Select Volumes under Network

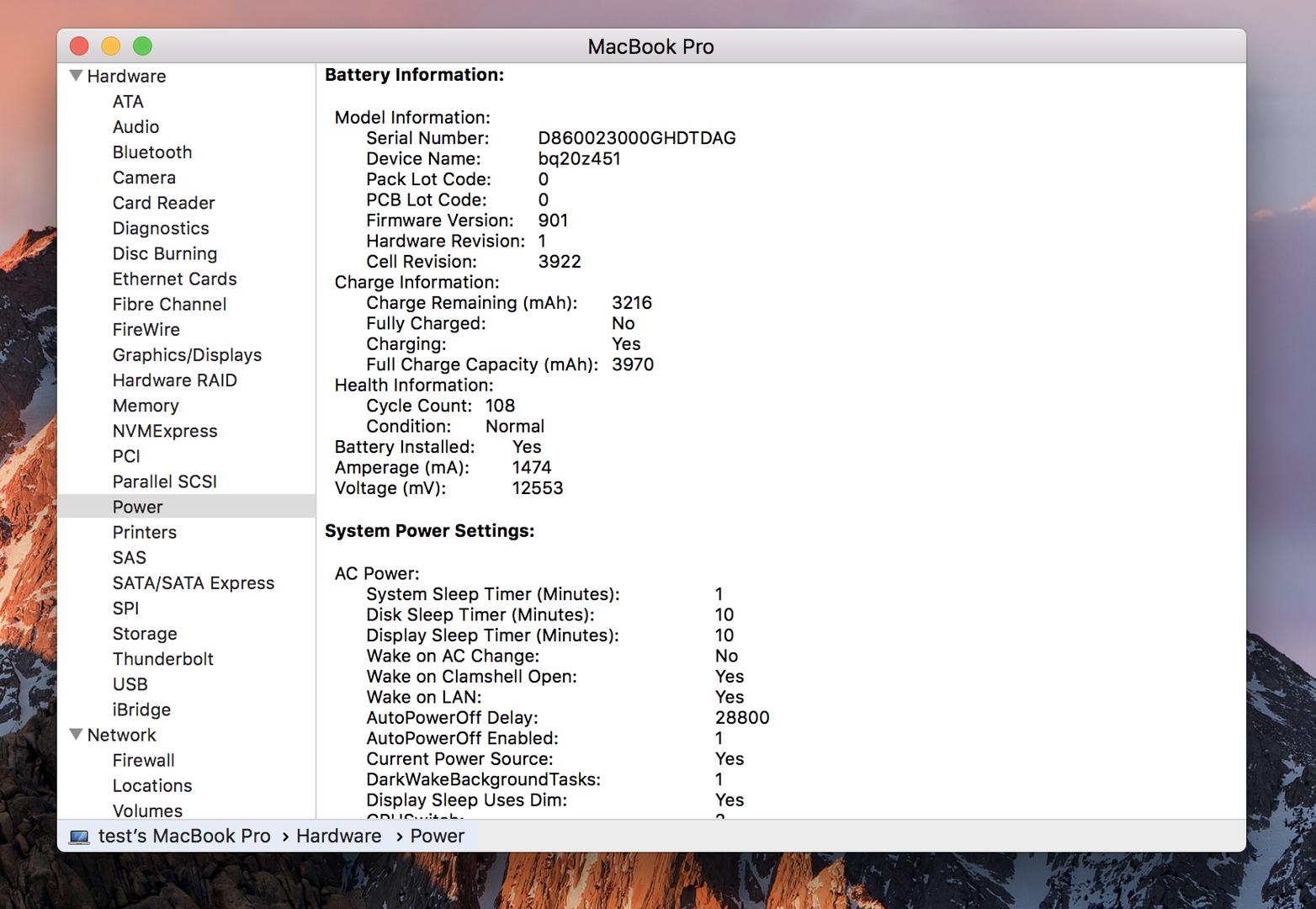click(147, 811)
